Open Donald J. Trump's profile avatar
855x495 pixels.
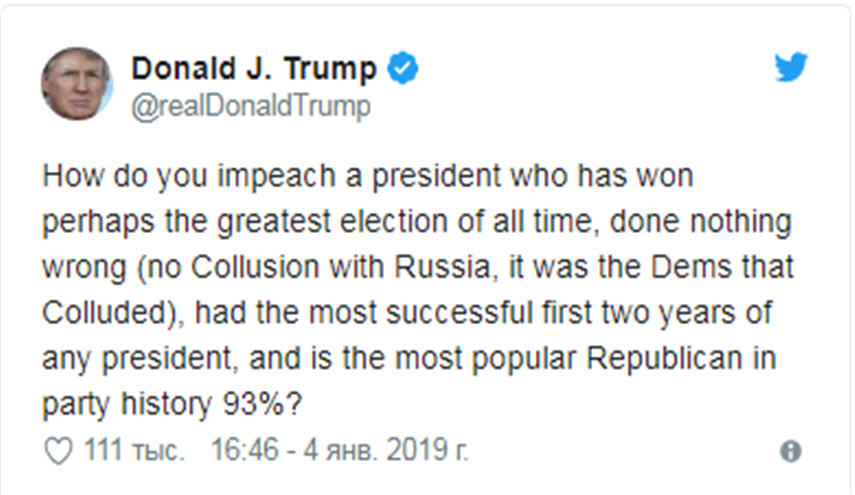point(77,84)
